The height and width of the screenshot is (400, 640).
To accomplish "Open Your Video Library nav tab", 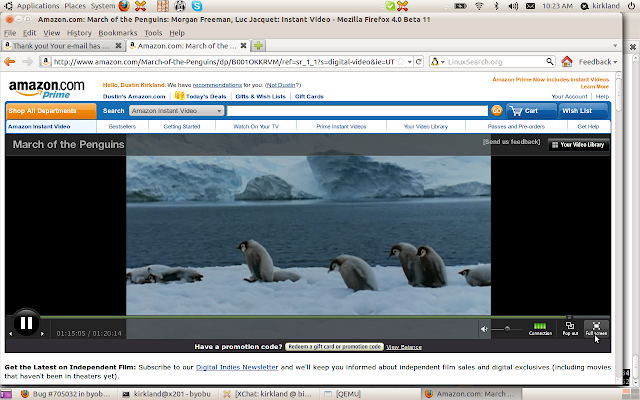I will 426,127.
